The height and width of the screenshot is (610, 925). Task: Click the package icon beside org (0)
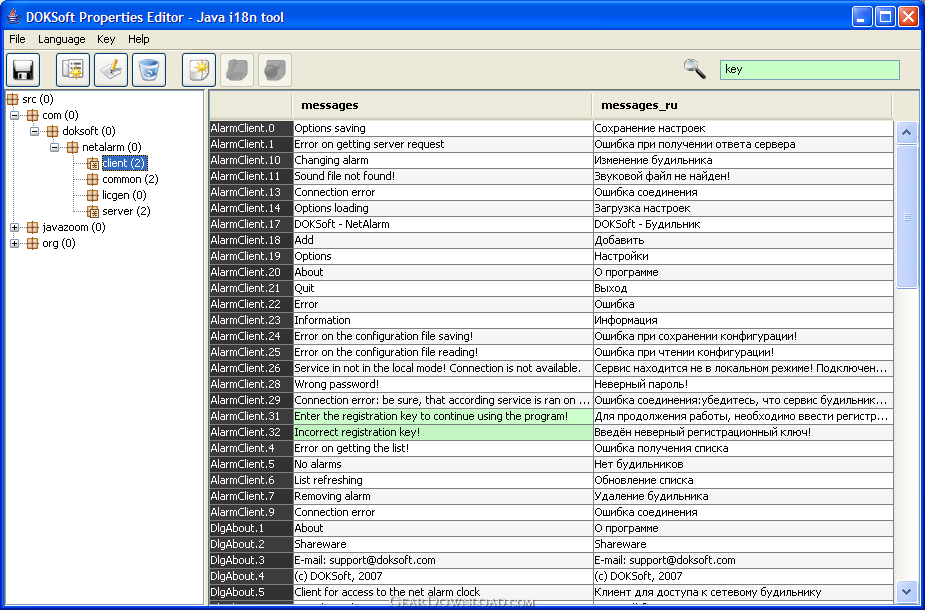[x=32, y=243]
